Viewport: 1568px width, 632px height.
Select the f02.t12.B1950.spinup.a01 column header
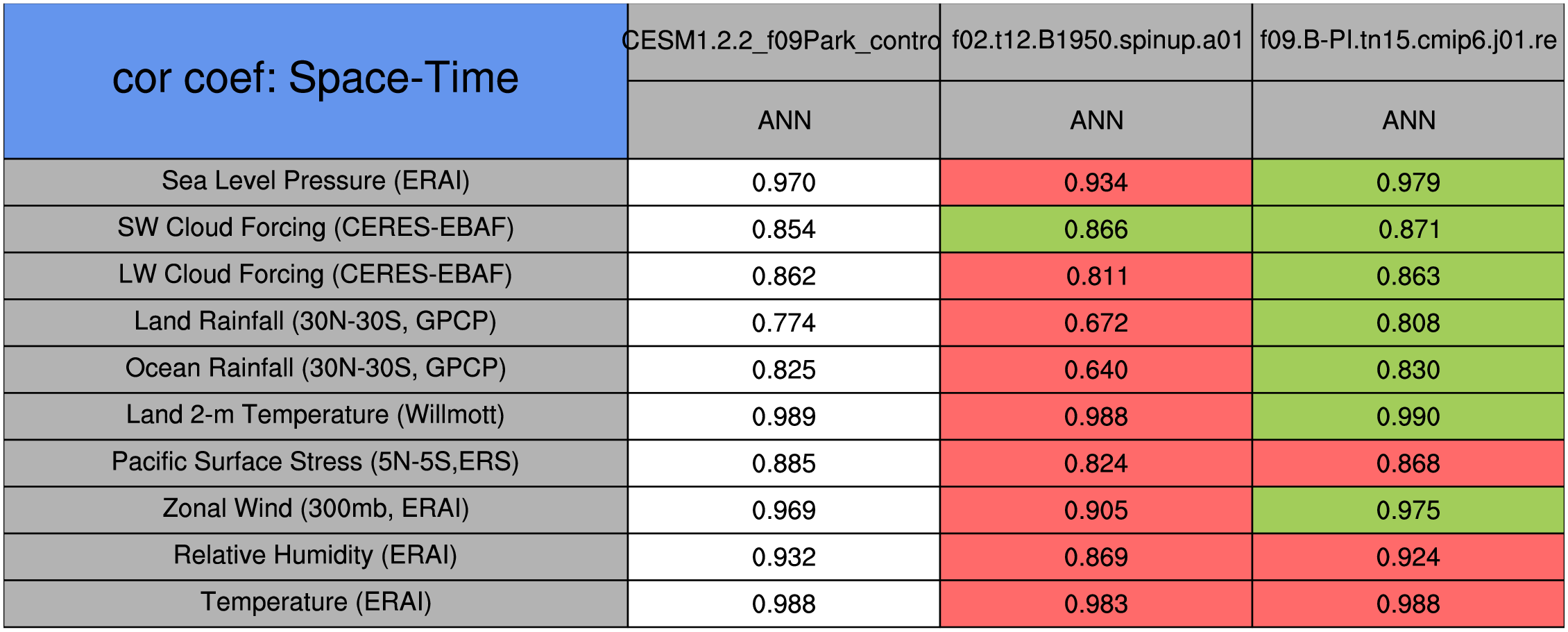pyautogui.click(x=1096, y=42)
